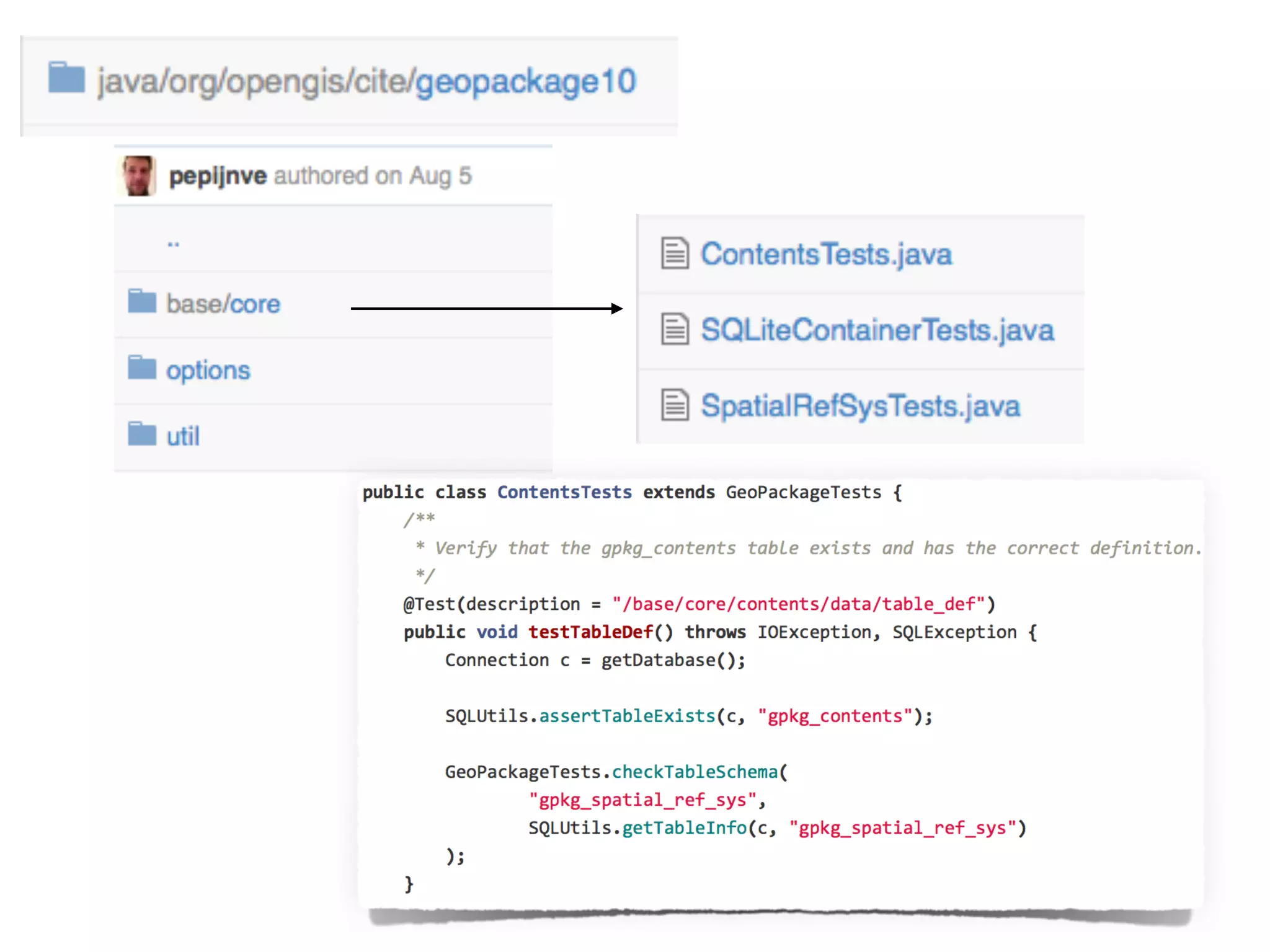The width and height of the screenshot is (1270, 952).
Task: Click the base/core folder icon
Action: [x=142, y=302]
